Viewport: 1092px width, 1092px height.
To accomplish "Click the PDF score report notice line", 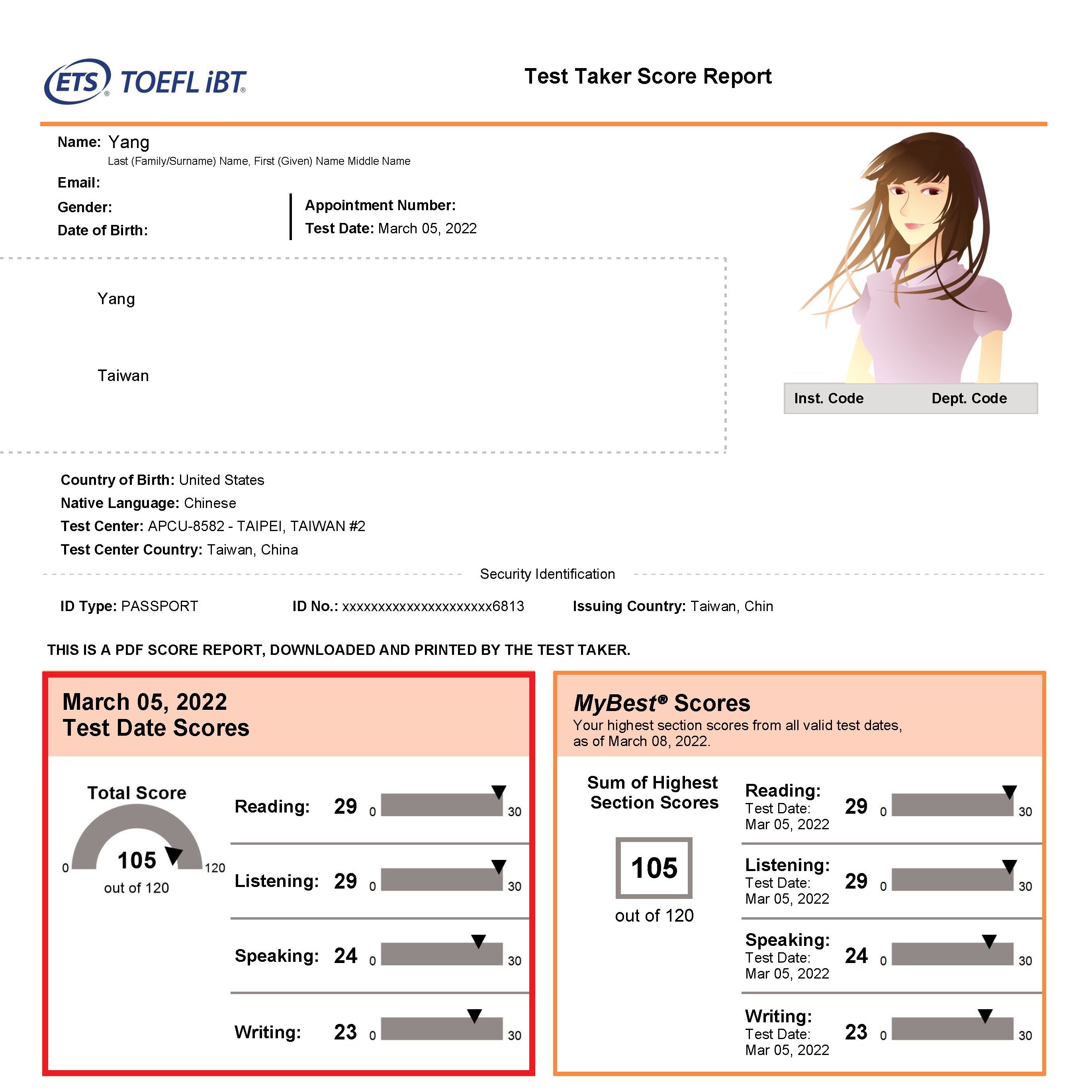I will pos(339,650).
